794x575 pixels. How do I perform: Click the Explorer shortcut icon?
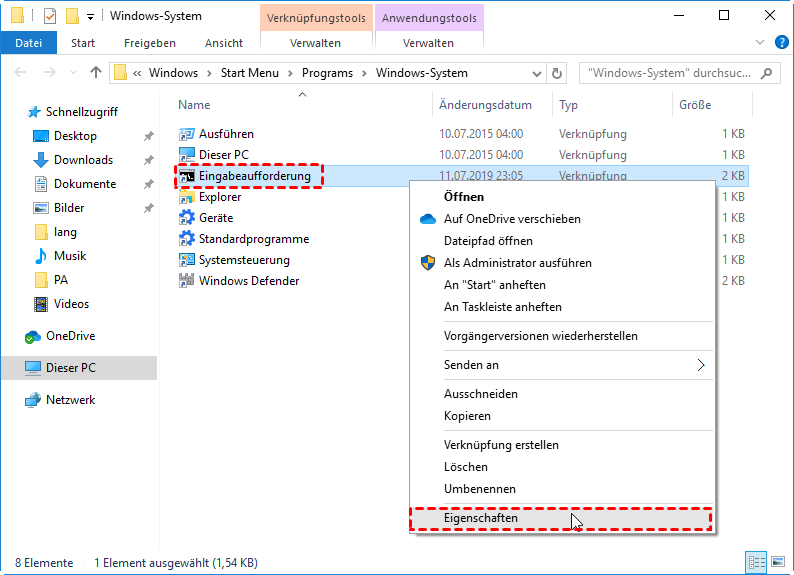(x=186, y=197)
